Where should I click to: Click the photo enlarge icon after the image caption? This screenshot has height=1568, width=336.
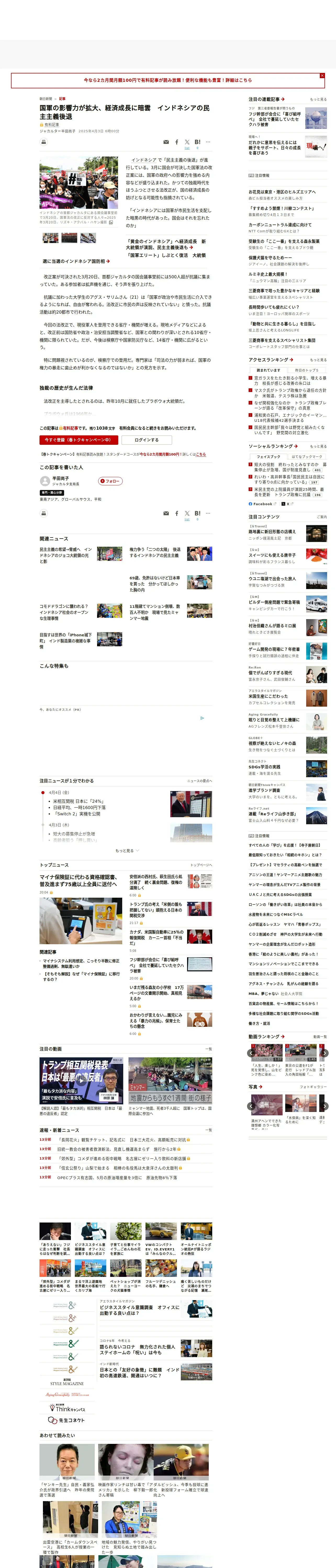pos(110,222)
